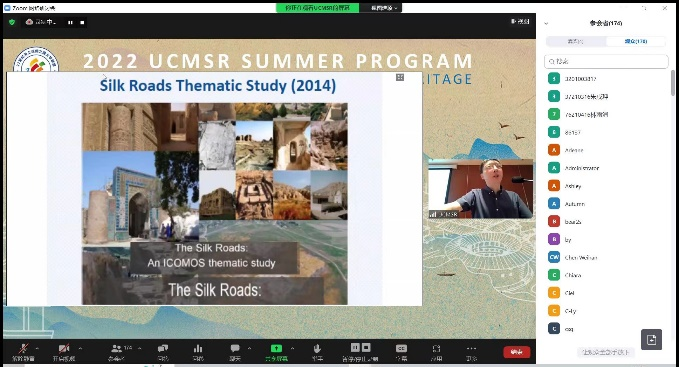Click the green Share Screen icon
The height and width of the screenshot is (367, 679).
coord(276,348)
